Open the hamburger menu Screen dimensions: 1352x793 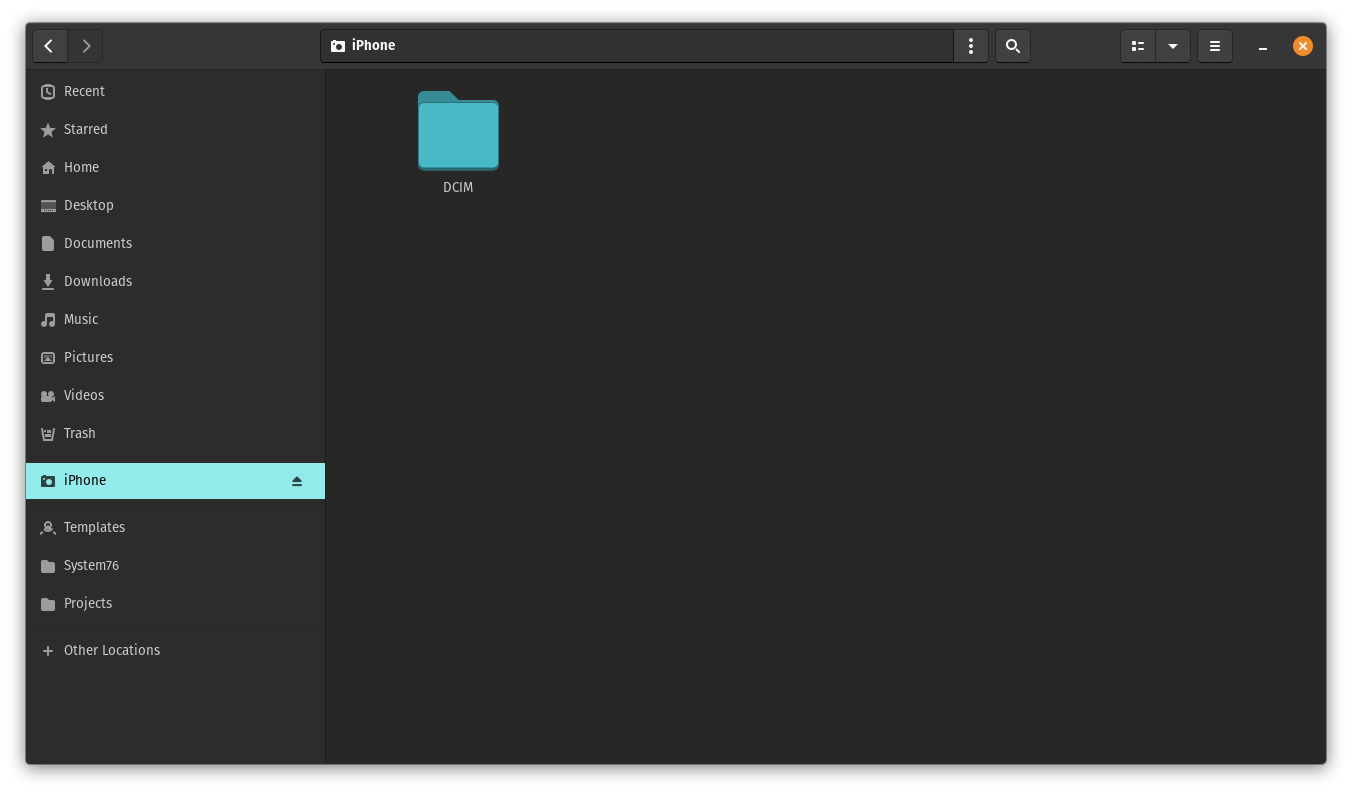click(x=1214, y=45)
